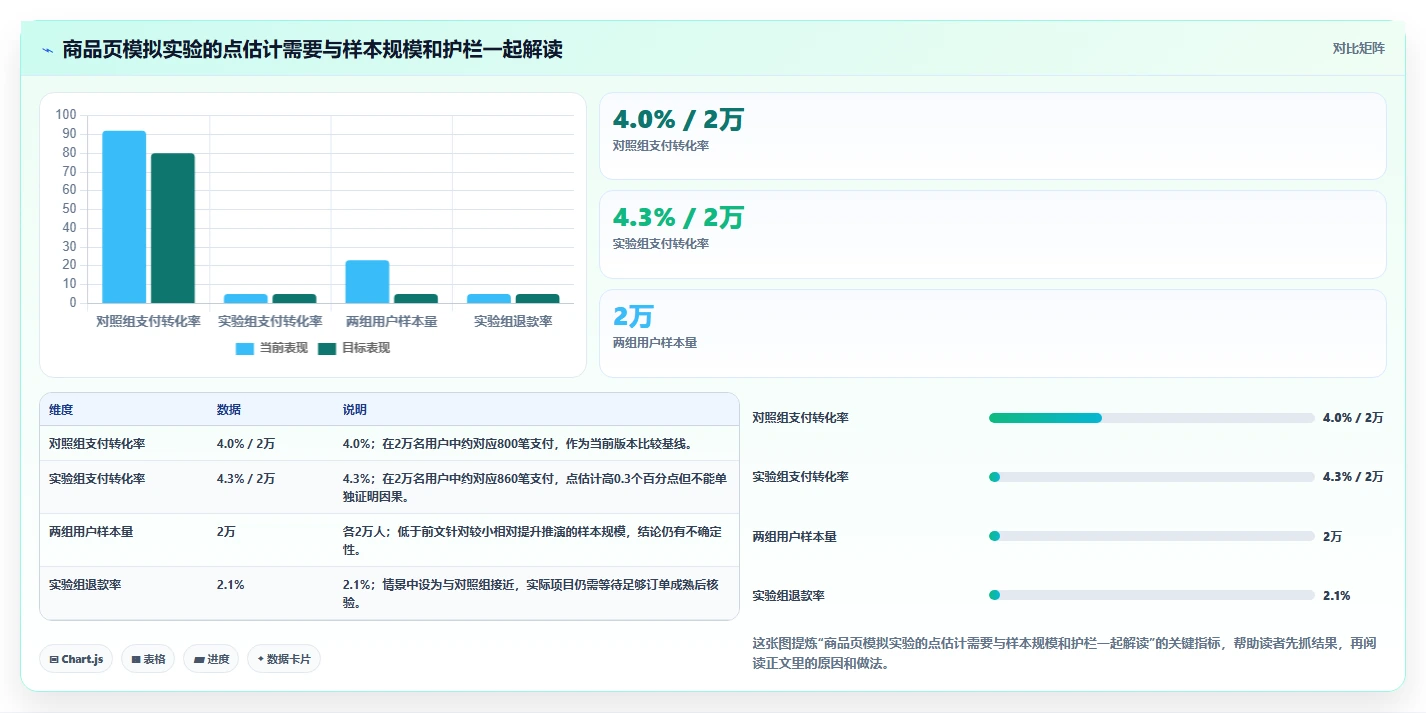Screen dimensions: 1426x713
Task: Click the 2万 两组用户样本量 data card
Action: 992,333
